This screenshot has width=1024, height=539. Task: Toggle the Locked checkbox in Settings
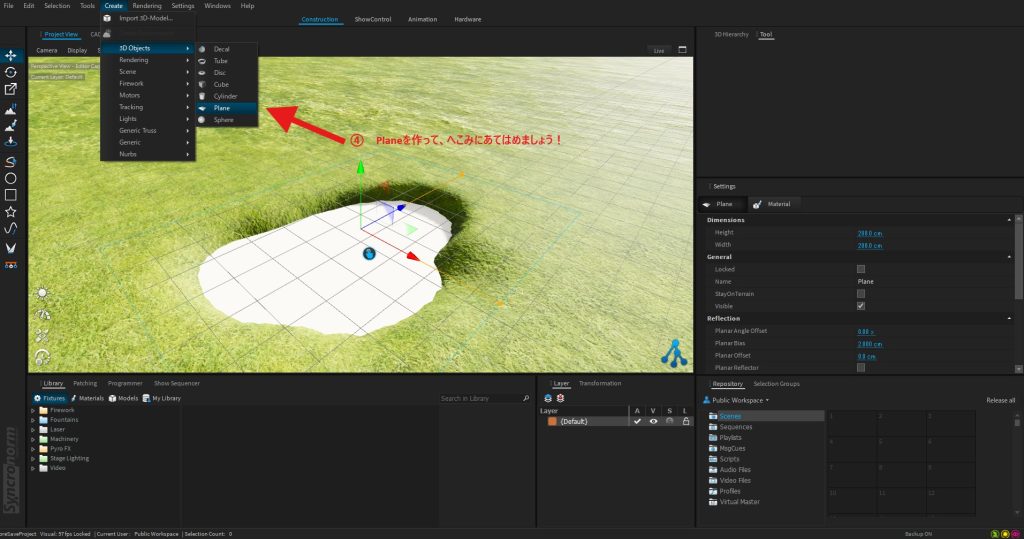tap(861, 269)
